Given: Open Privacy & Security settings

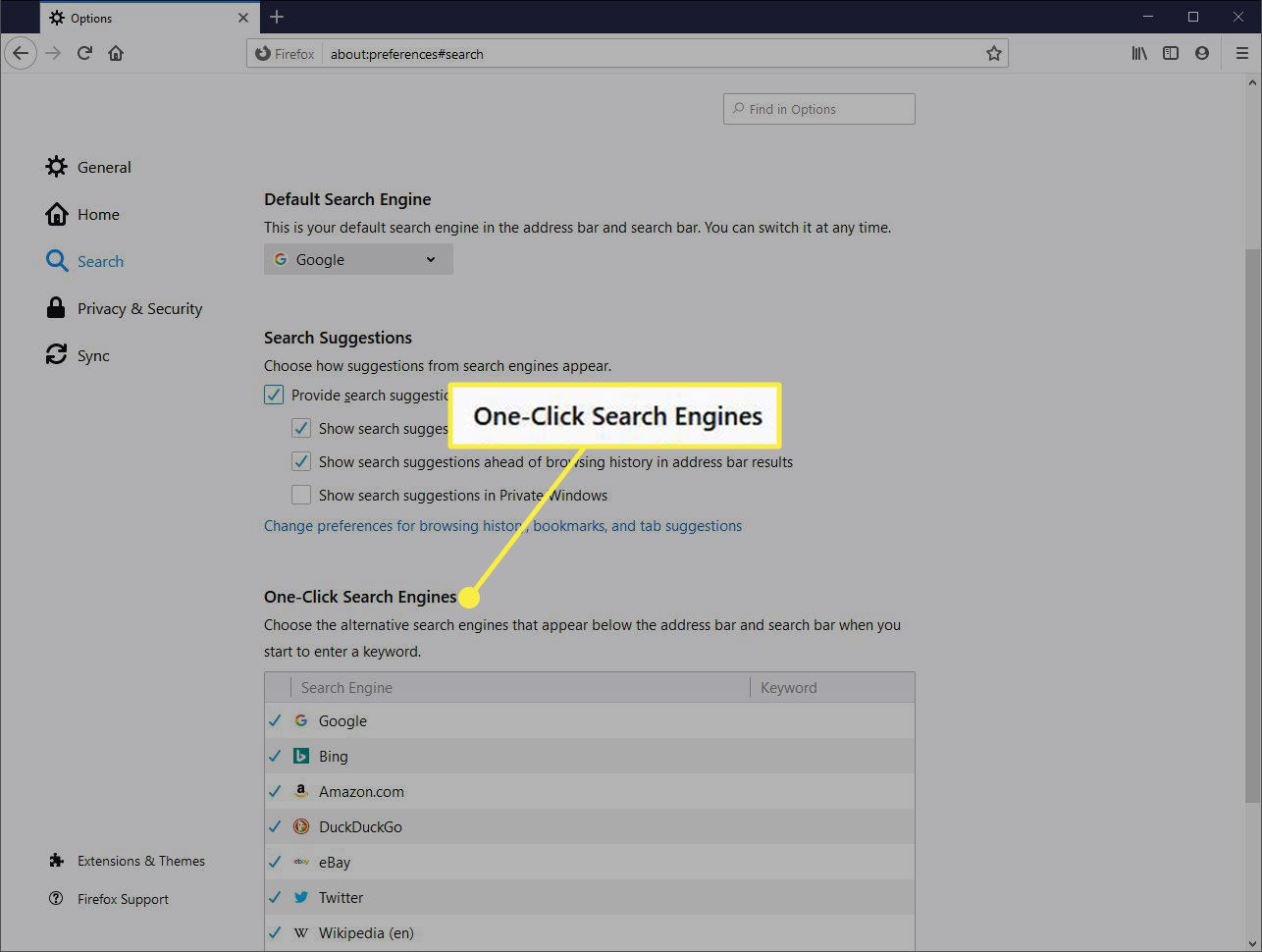Looking at the screenshot, I should point(124,308).
